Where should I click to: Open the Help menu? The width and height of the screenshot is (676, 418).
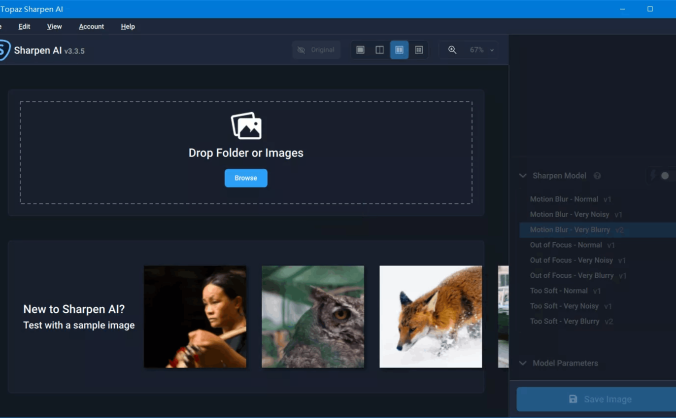128,27
